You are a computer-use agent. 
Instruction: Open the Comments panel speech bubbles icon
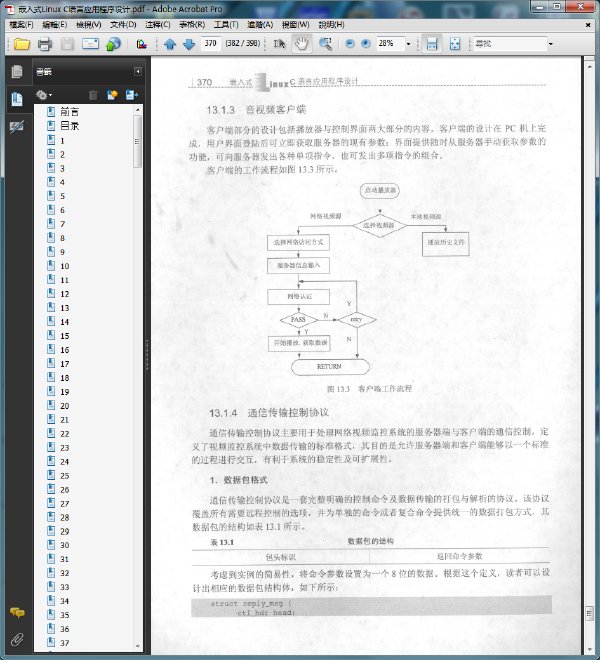point(17,612)
